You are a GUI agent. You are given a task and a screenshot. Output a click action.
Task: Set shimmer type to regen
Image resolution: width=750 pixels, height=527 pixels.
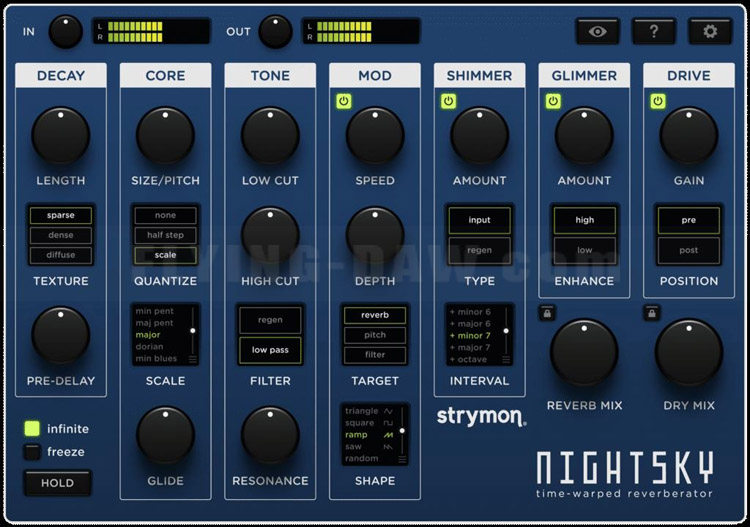point(479,250)
